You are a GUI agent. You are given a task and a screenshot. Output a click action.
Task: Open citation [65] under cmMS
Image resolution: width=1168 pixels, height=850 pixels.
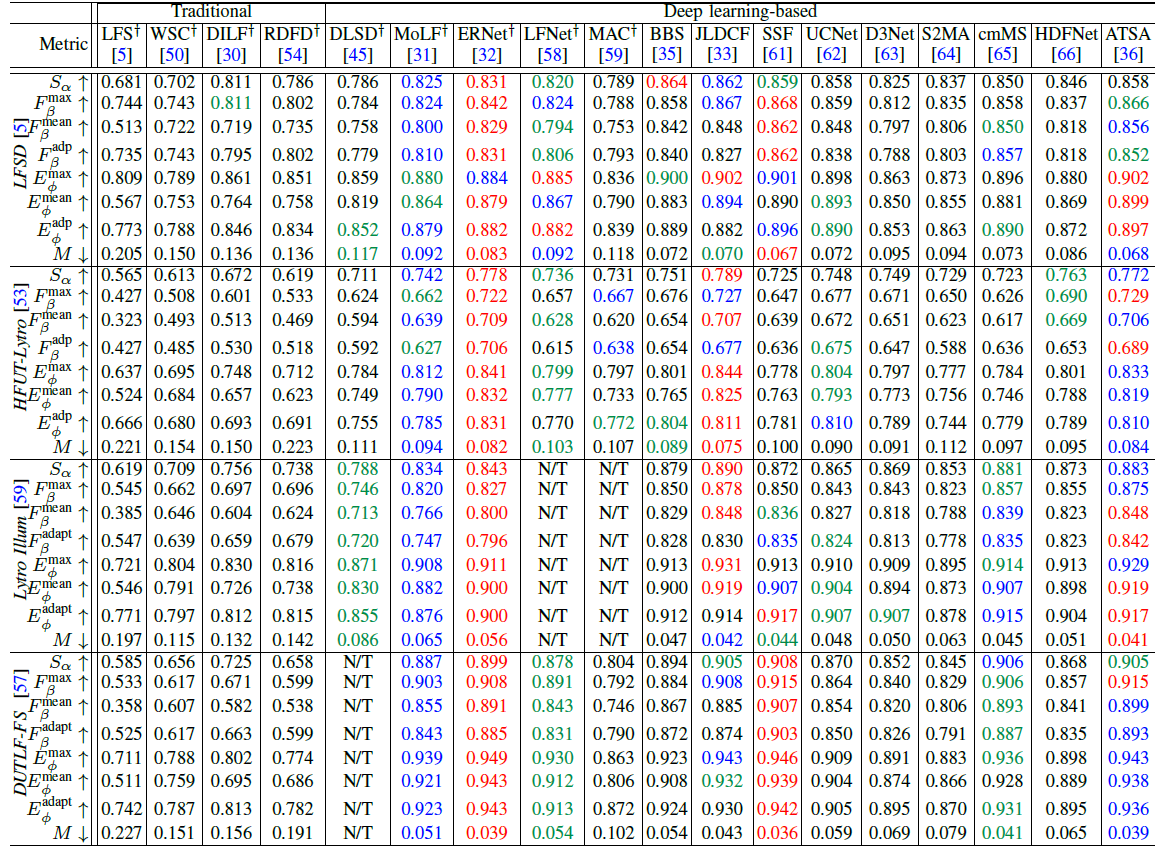(1002, 54)
